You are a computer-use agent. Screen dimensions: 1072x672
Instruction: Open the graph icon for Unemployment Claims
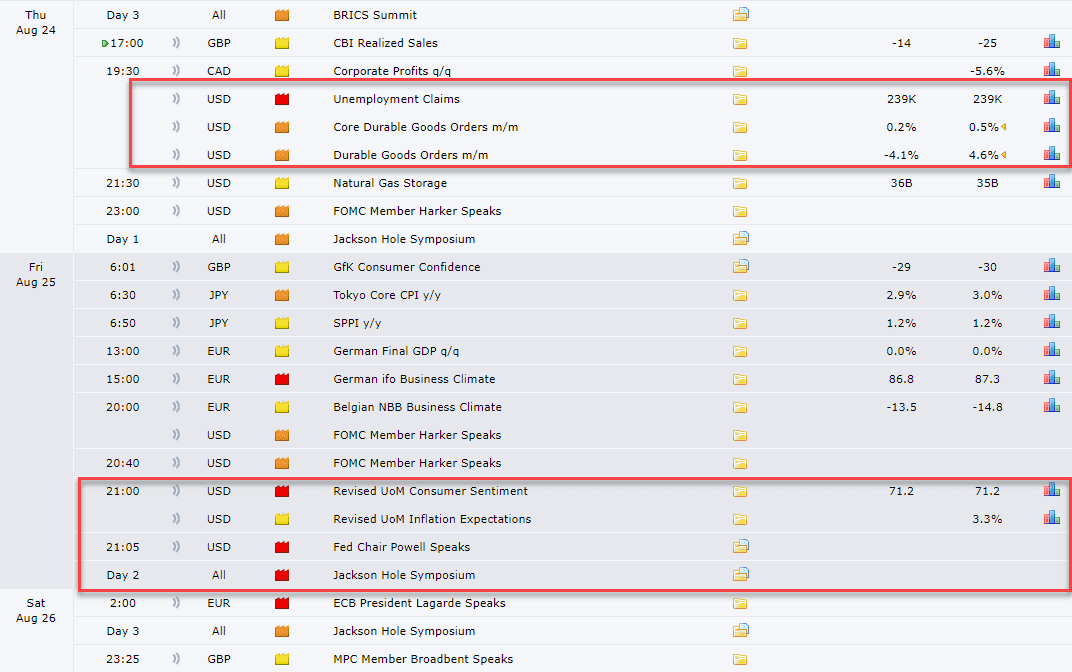[x=1050, y=98]
